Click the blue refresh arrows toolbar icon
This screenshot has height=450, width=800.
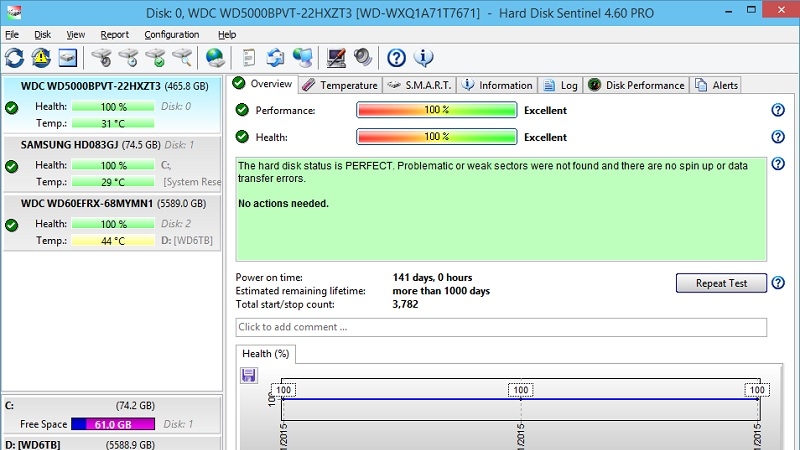tap(15, 58)
